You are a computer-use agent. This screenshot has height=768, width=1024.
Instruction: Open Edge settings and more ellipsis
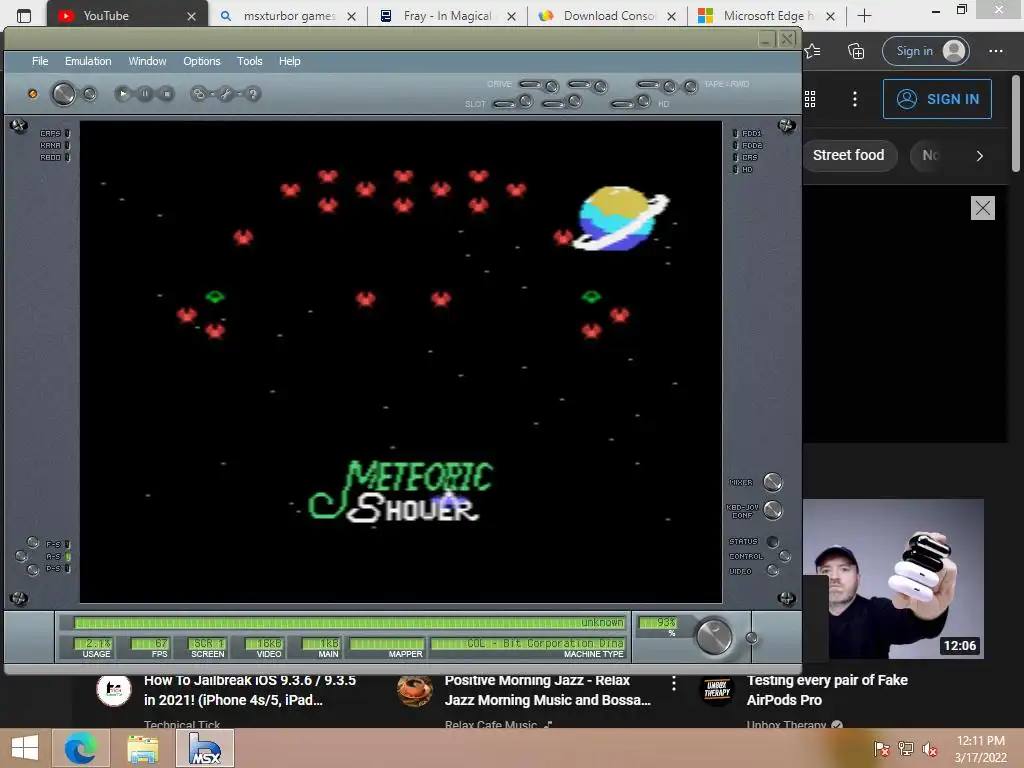tap(995, 51)
